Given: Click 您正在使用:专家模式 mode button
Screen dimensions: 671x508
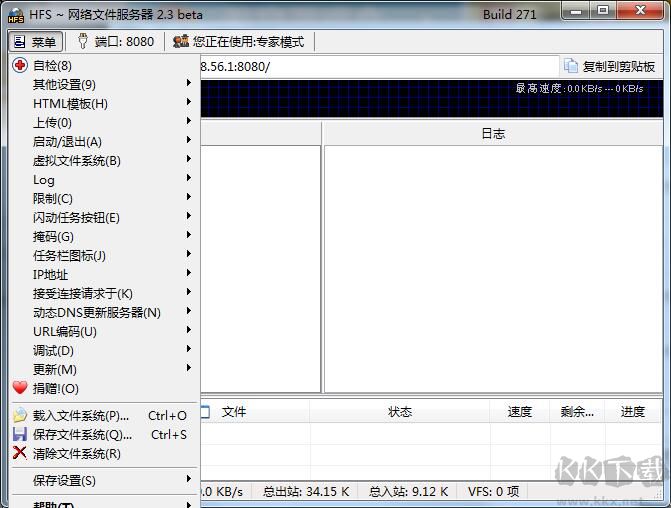Looking at the screenshot, I should pos(240,42).
